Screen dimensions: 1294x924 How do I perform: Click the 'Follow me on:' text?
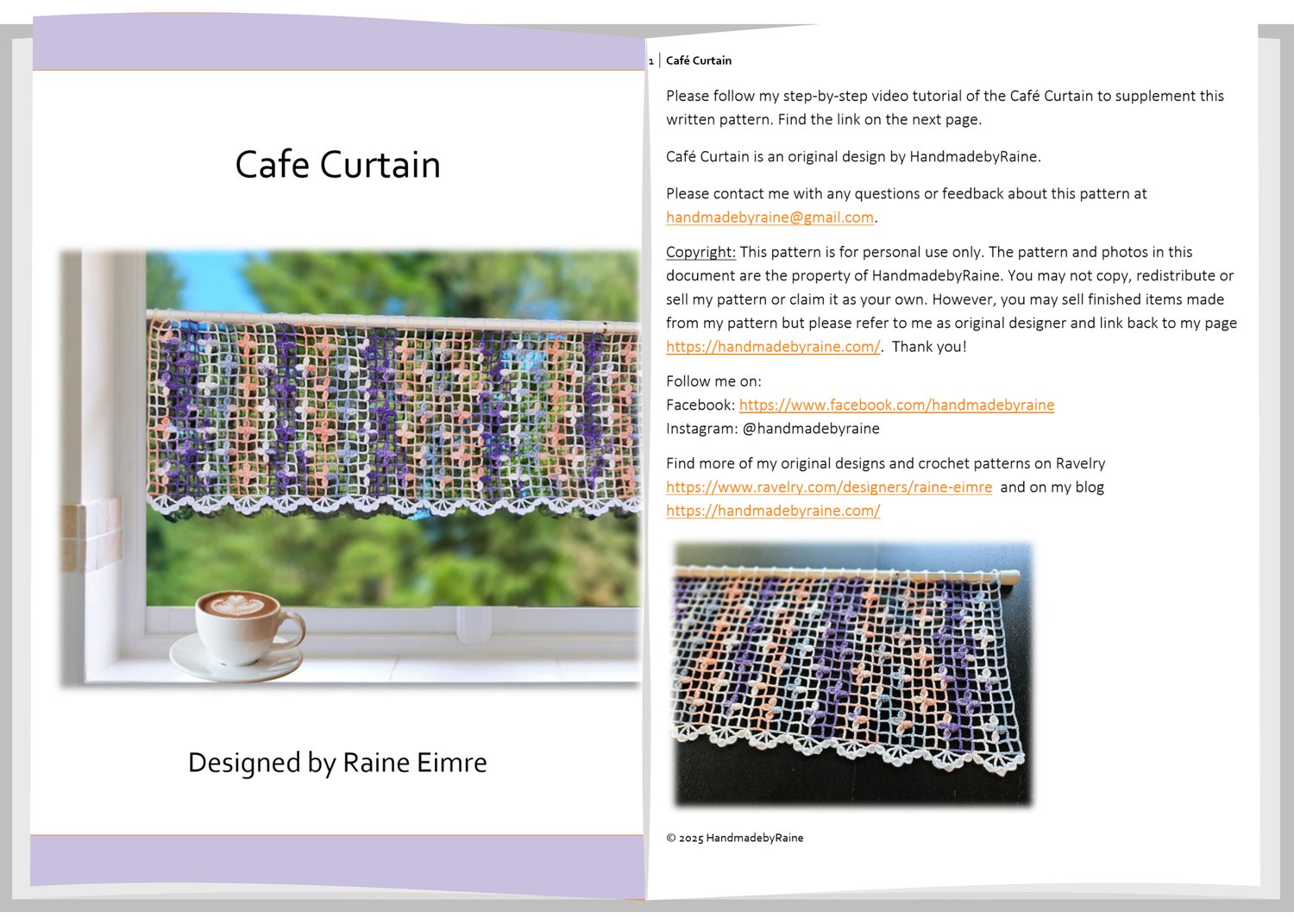click(x=713, y=381)
